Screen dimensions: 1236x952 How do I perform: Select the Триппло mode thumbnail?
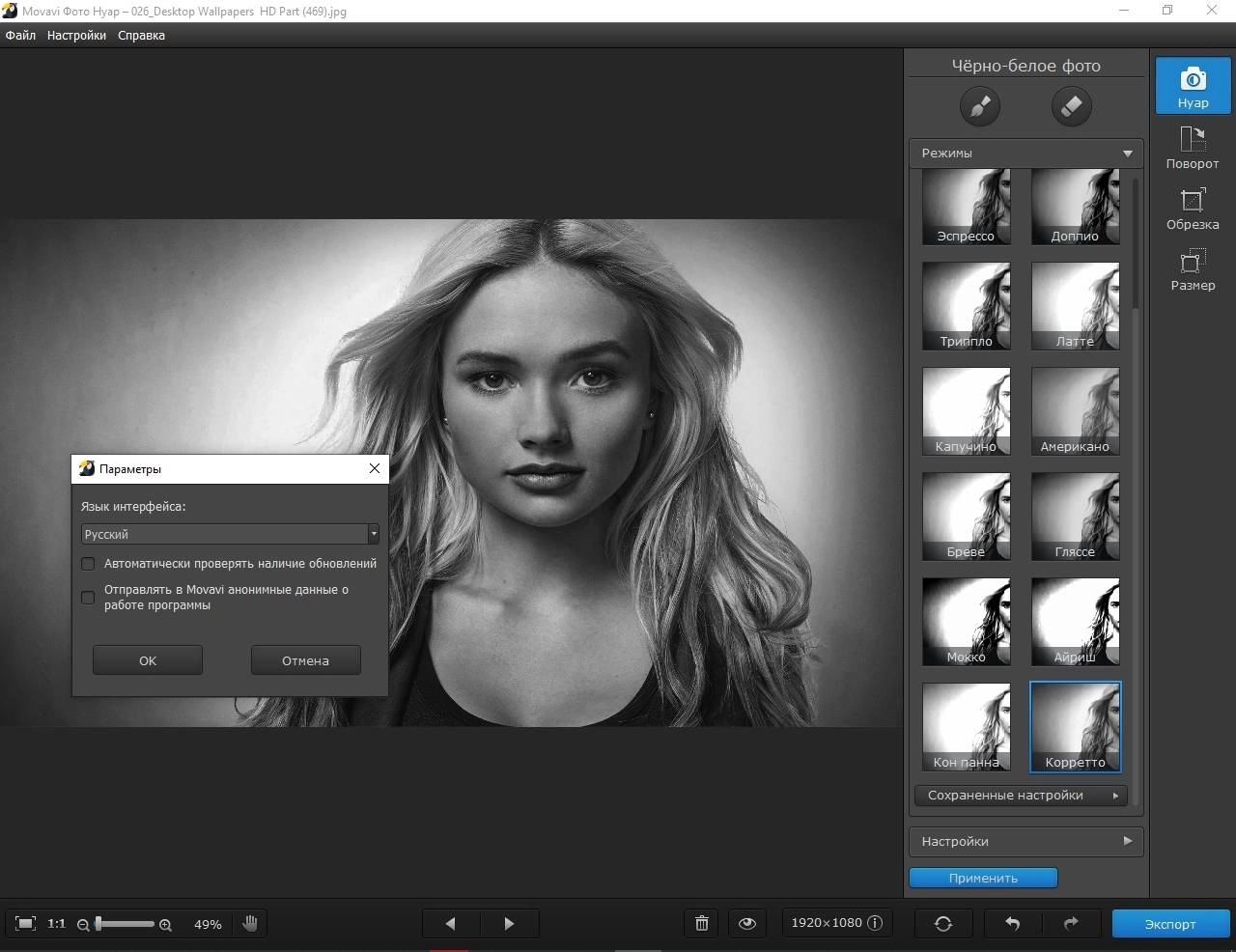[x=966, y=306]
